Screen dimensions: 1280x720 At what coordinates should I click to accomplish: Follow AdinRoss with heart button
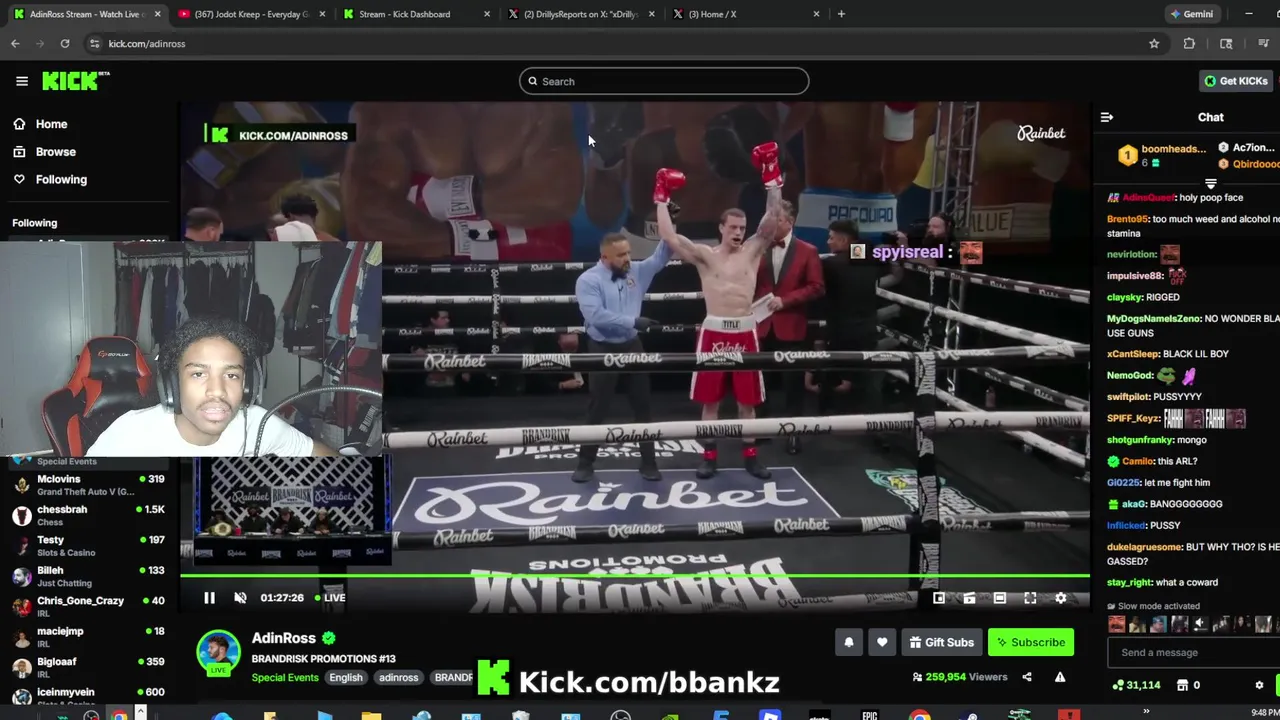point(882,643)
